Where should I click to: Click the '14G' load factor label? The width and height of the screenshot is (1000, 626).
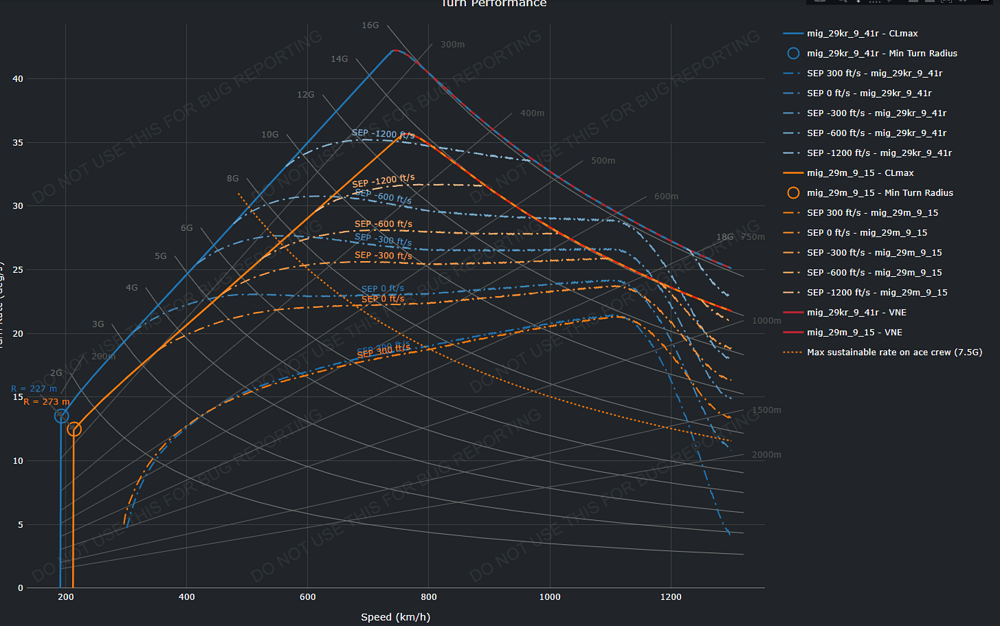(x=339, y=59)
